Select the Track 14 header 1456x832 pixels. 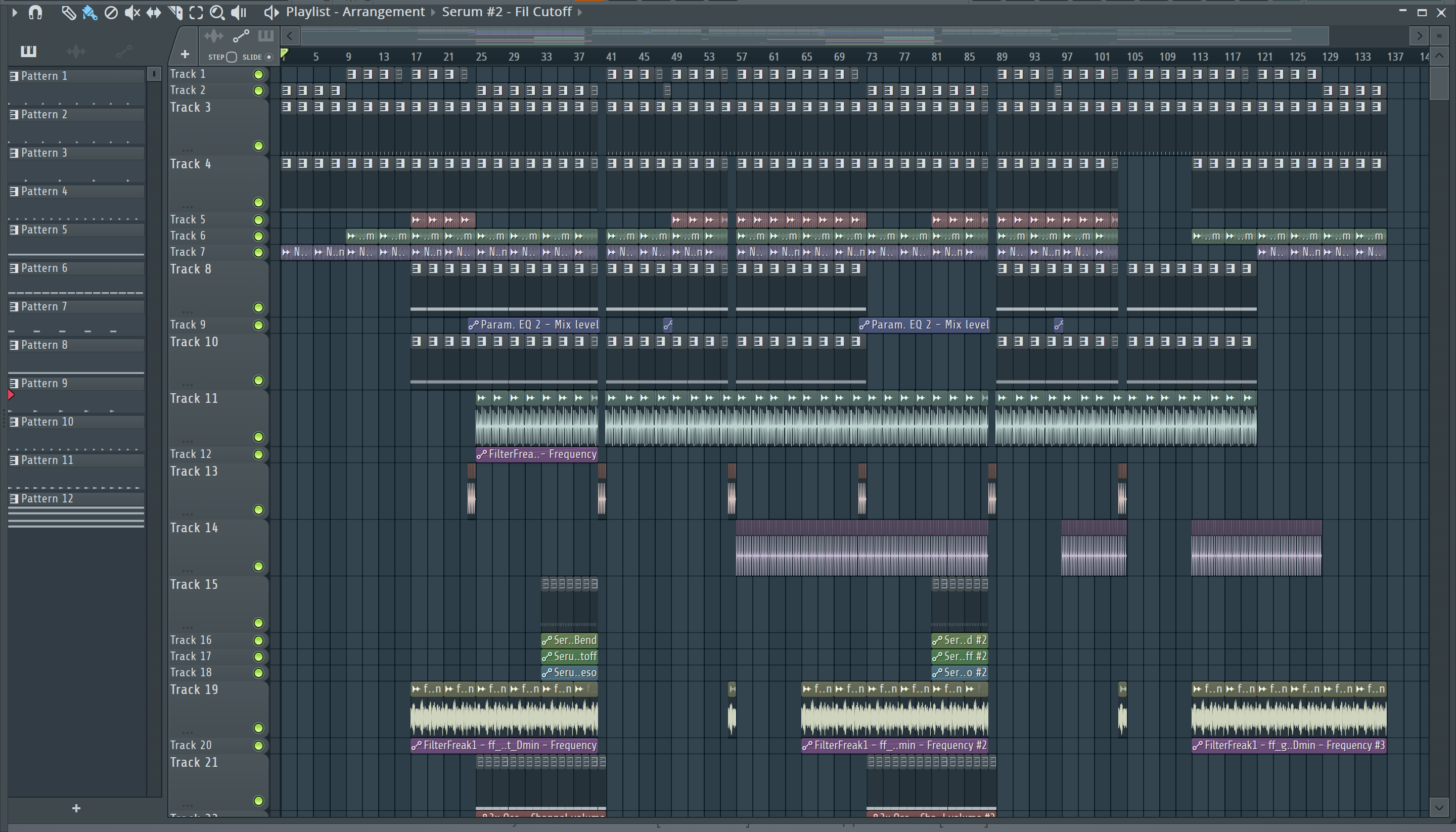tap(218, 547)
